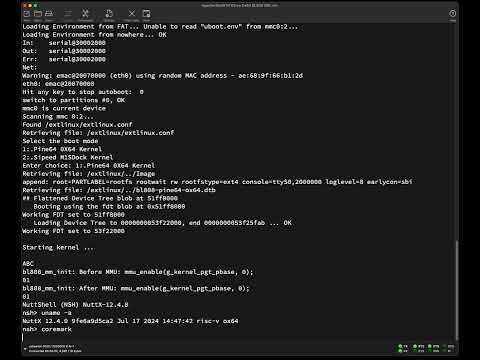Click the 'mmc0 is current device' line
480x360 pixels.
64,108
